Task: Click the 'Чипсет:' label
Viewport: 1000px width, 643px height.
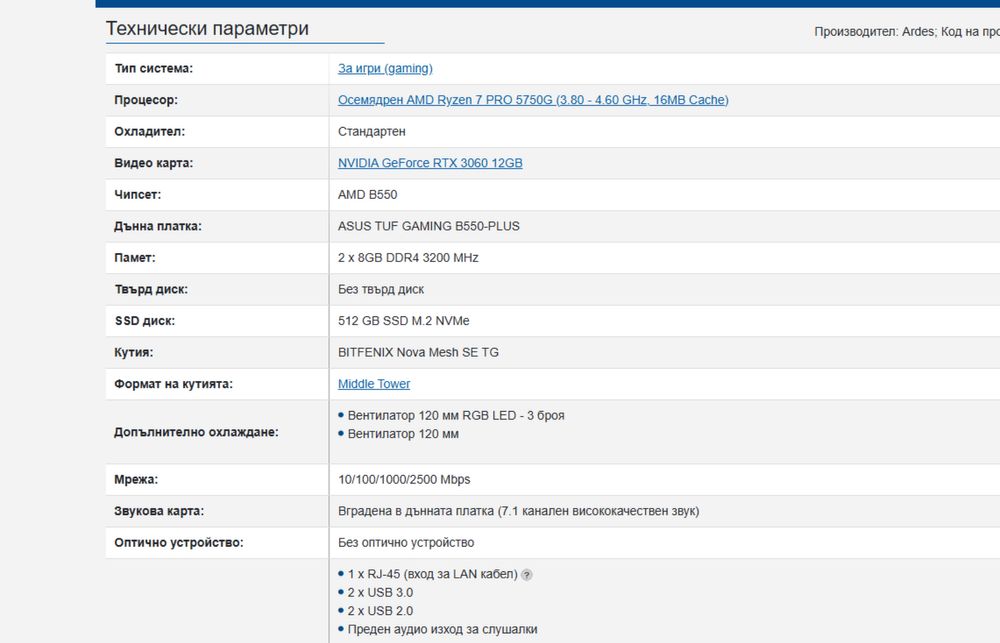Action: [138, 195]
